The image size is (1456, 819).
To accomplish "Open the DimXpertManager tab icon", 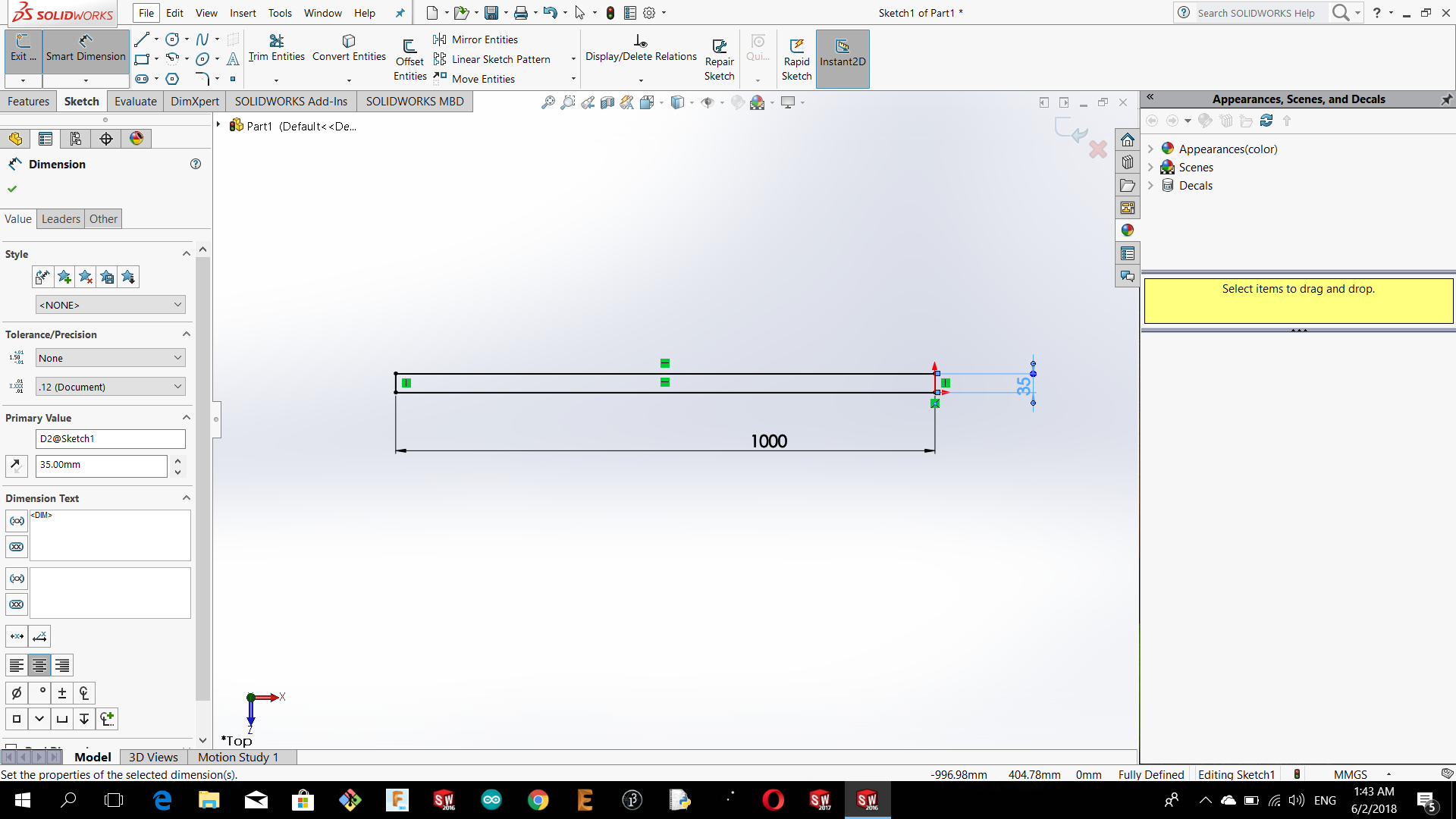I will [x=106, y=139].
